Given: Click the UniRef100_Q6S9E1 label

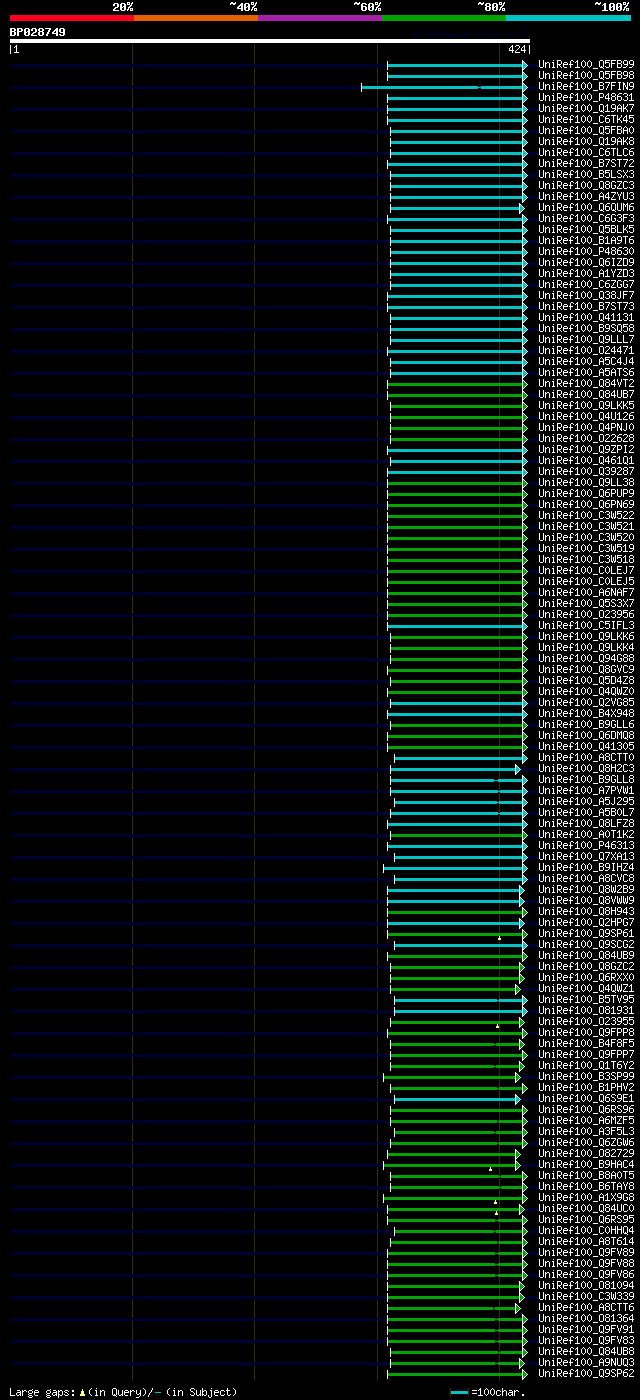Looking at the screenshot, I should [586, 1098].
